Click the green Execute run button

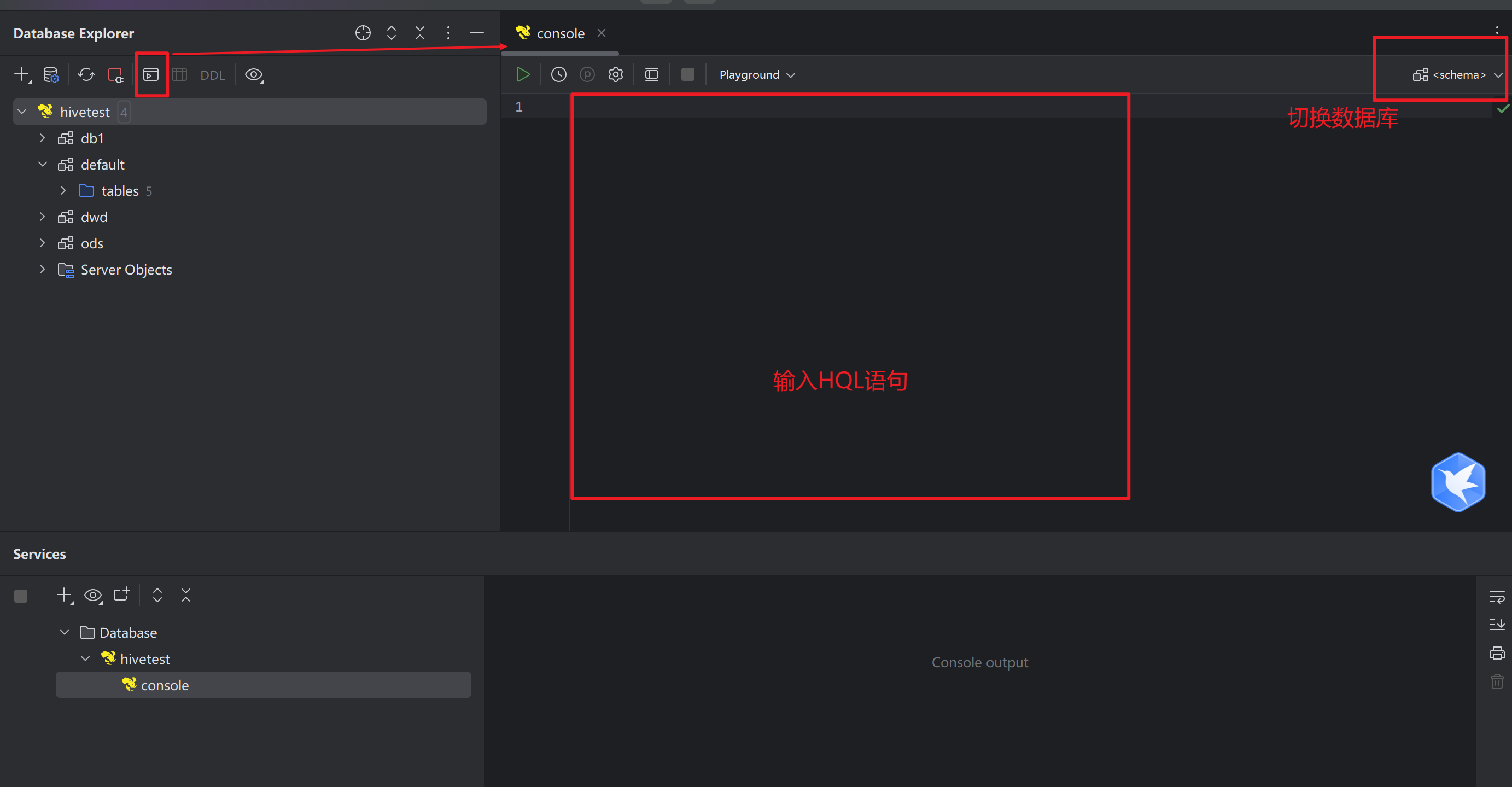coord(522,74)
